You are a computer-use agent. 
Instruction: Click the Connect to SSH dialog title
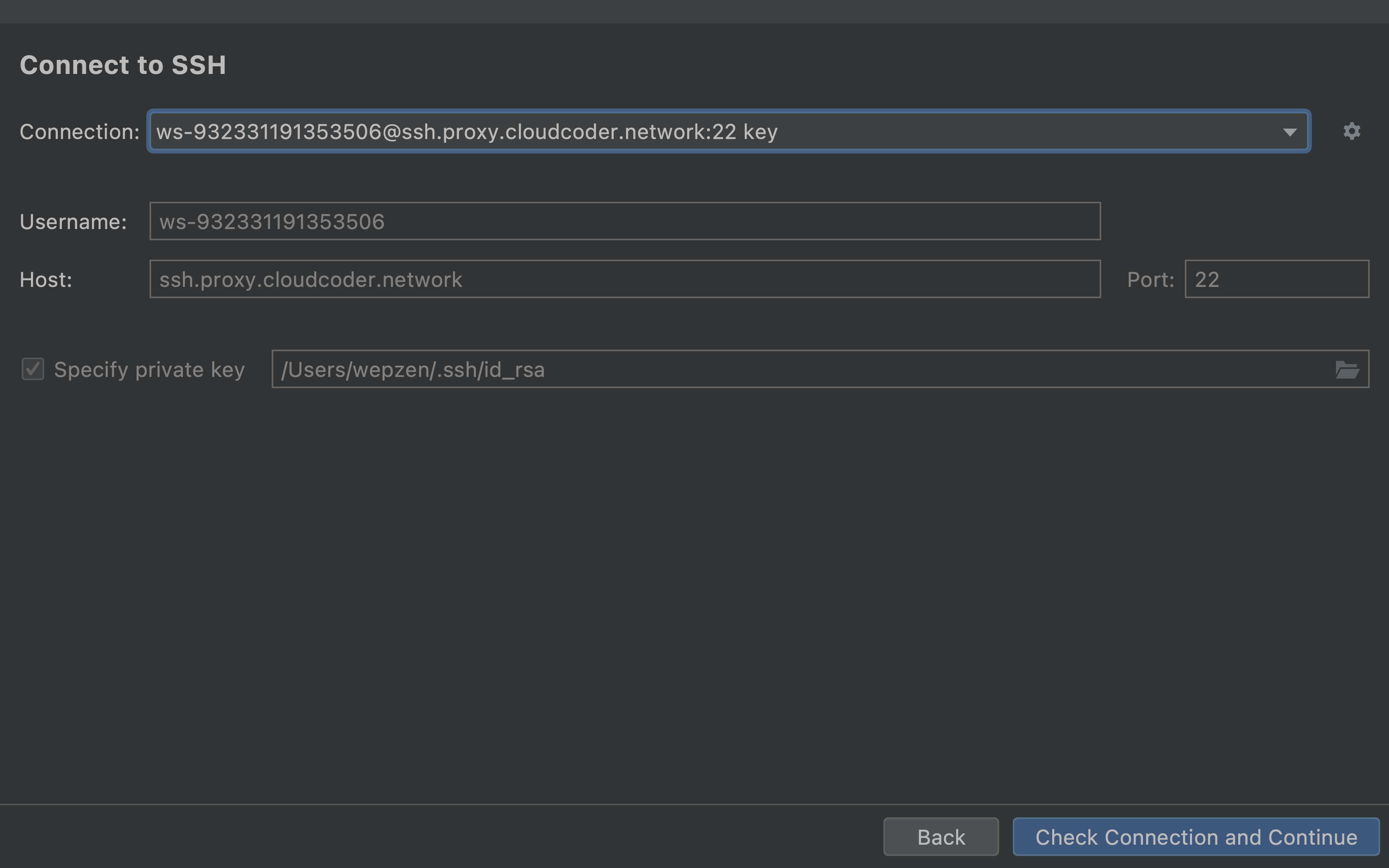(123, 65)
